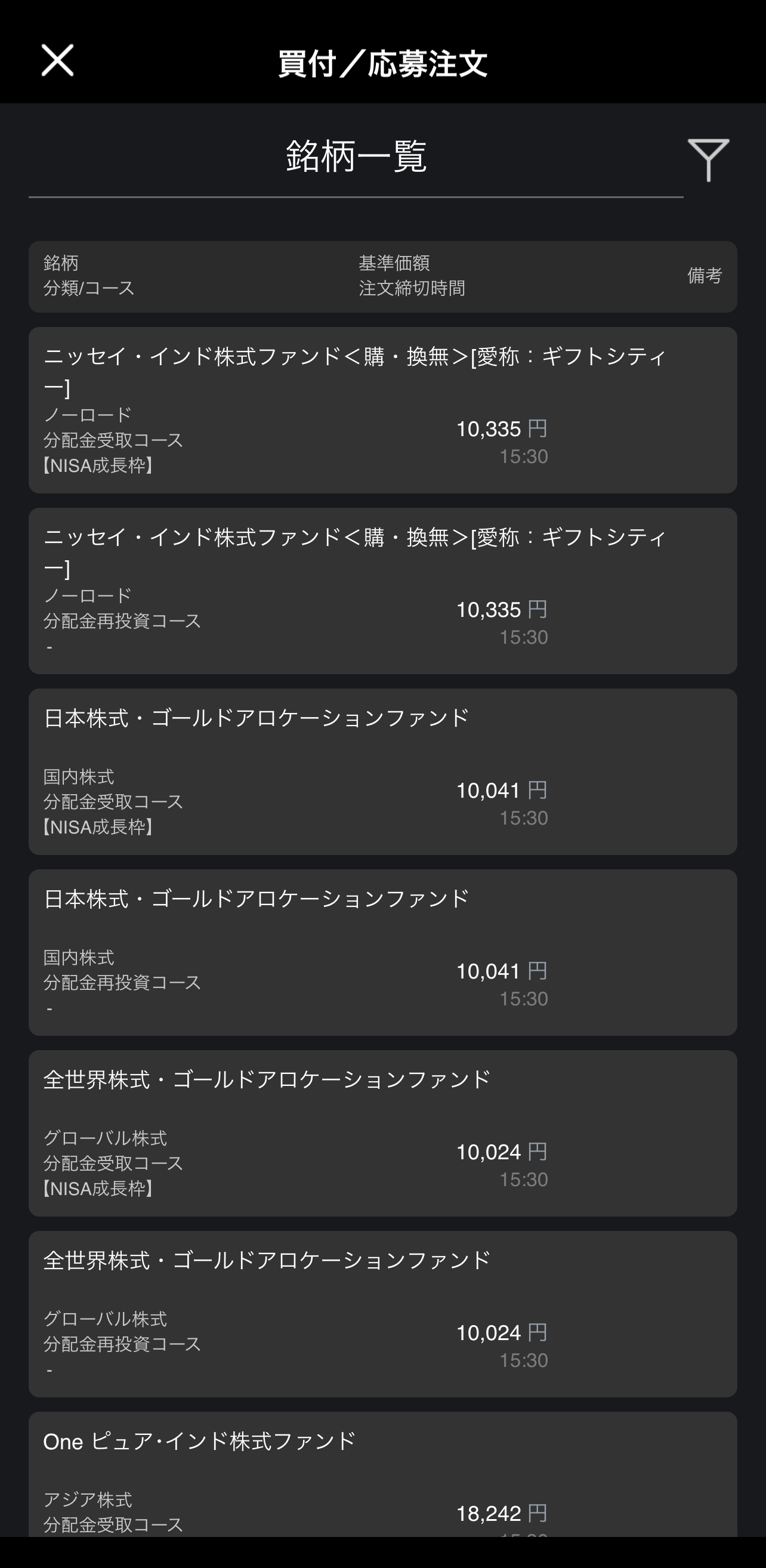The height and width of the screenshot is (1568, 766).
Task: Click the 注文締切時間 column header
Action: tap(411, 288)
